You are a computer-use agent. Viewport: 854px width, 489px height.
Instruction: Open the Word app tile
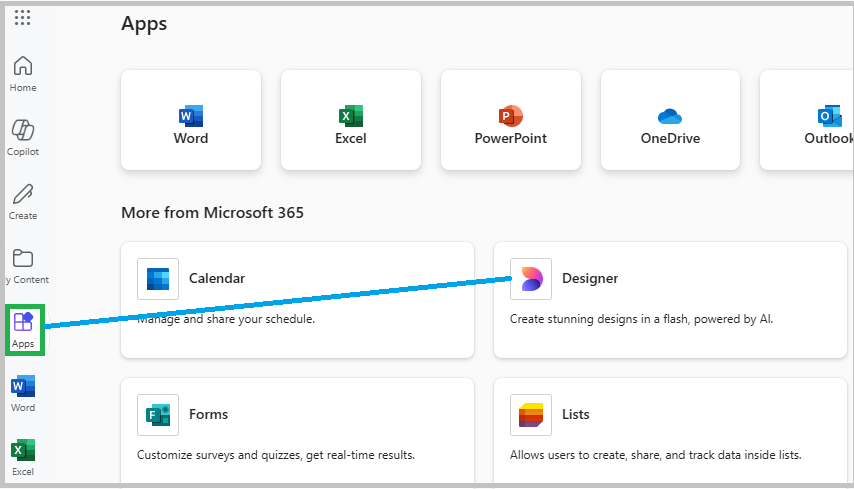click(x=191, y=120)
